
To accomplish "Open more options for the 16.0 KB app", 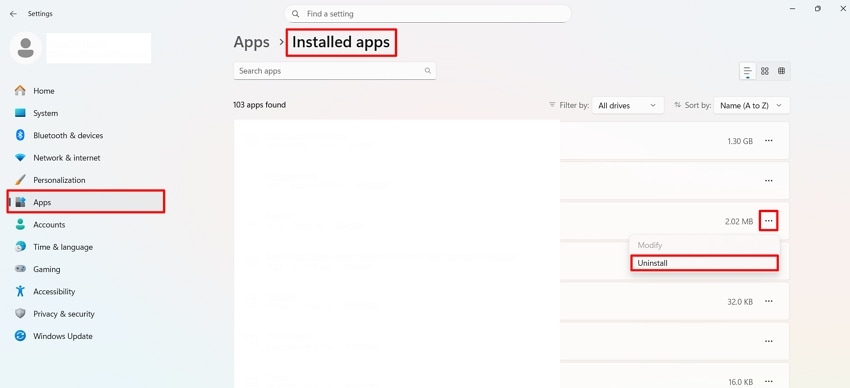I will click(769, 381).
